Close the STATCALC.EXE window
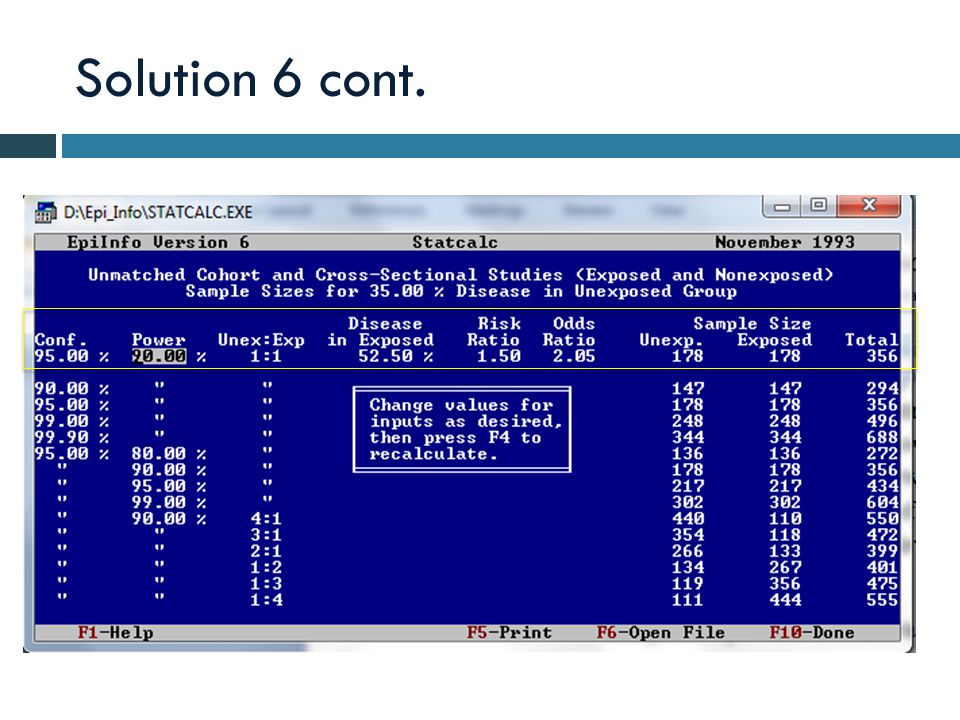The width and height of the screenshot is (960, 720). point(869,205)
